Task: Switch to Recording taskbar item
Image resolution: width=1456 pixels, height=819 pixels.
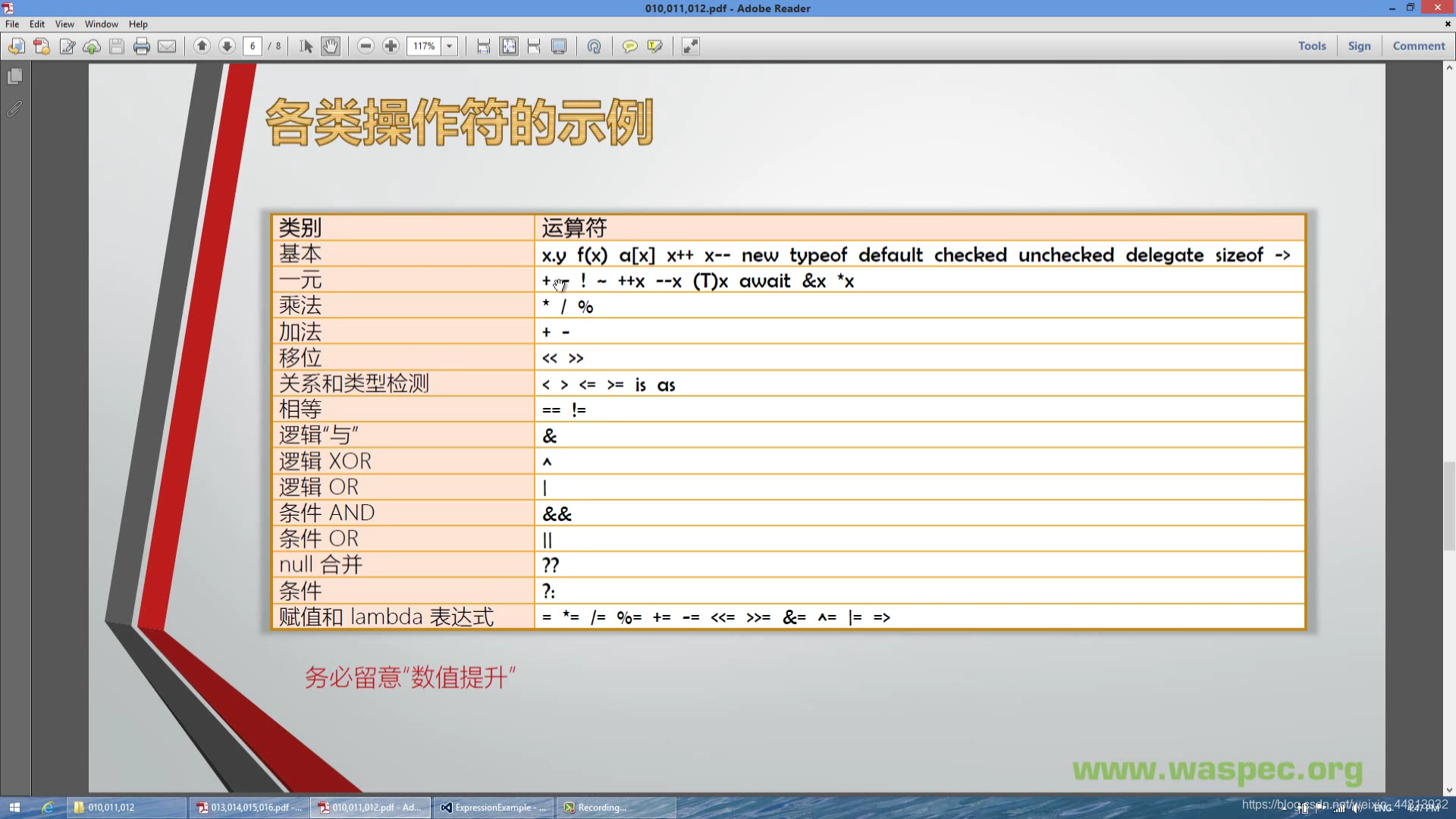Action: pyautogui.click(x=616, y=808)
